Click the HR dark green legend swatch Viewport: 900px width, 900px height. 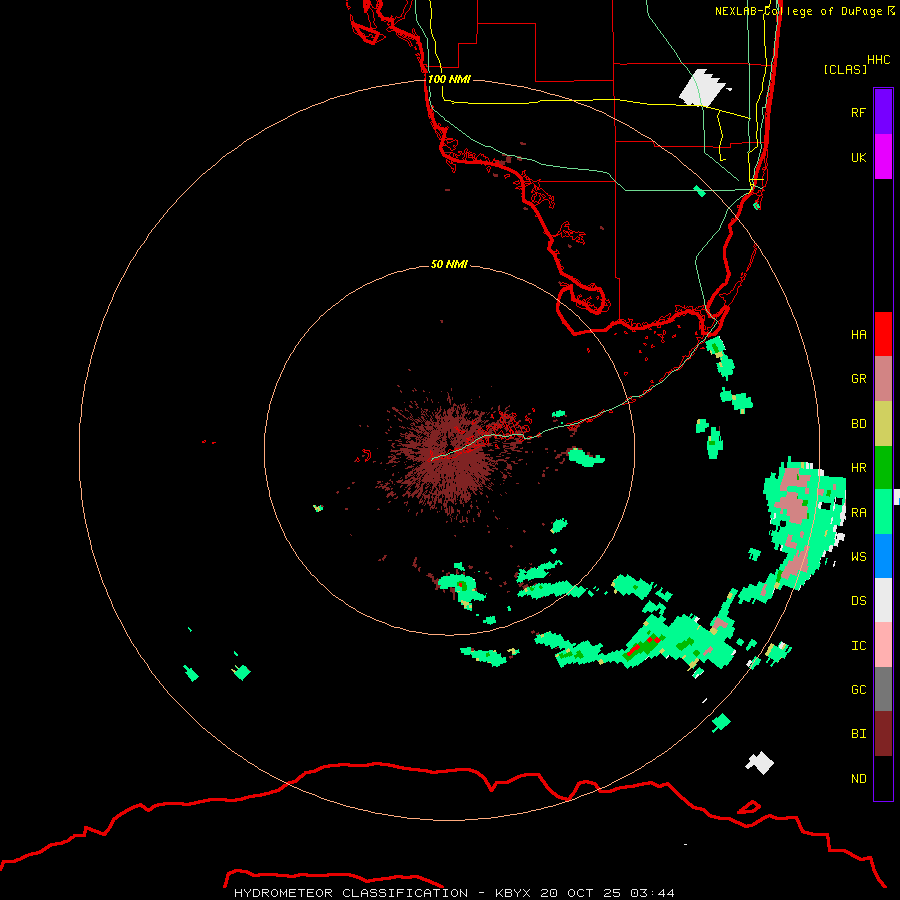[x=883, y=468]
